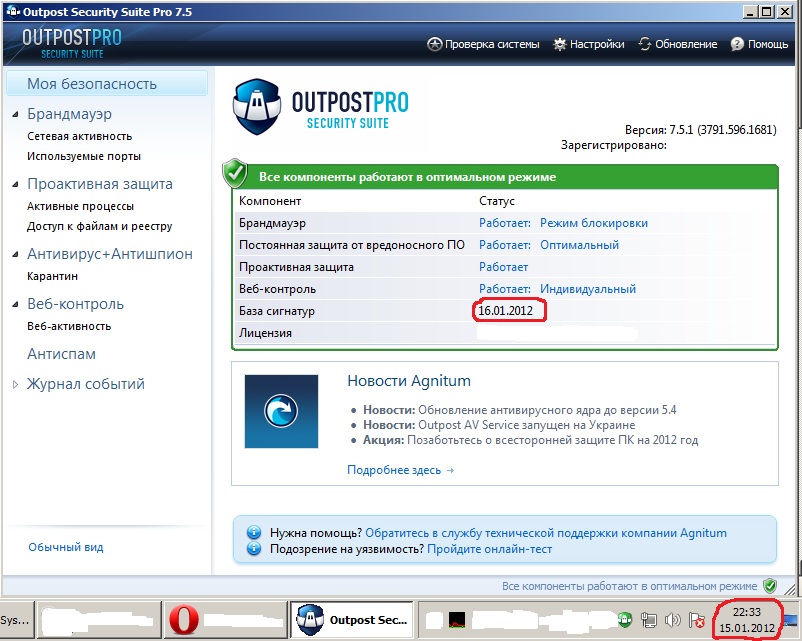The width and height of the screenshot is (802, 641).
Task: Click the Помощь menu label
Action: point(768,45)
